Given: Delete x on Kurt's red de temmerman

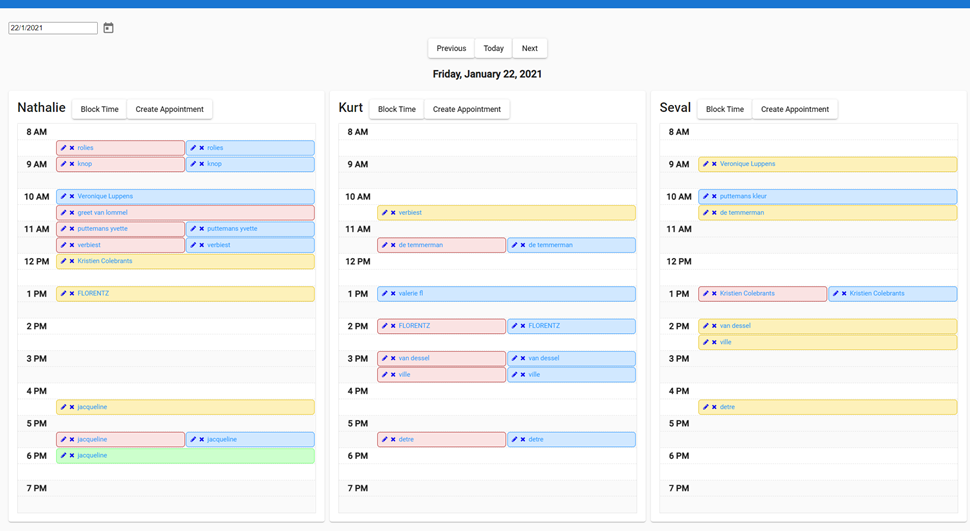Looking at the screenshot, I should (x=393, y=245).
